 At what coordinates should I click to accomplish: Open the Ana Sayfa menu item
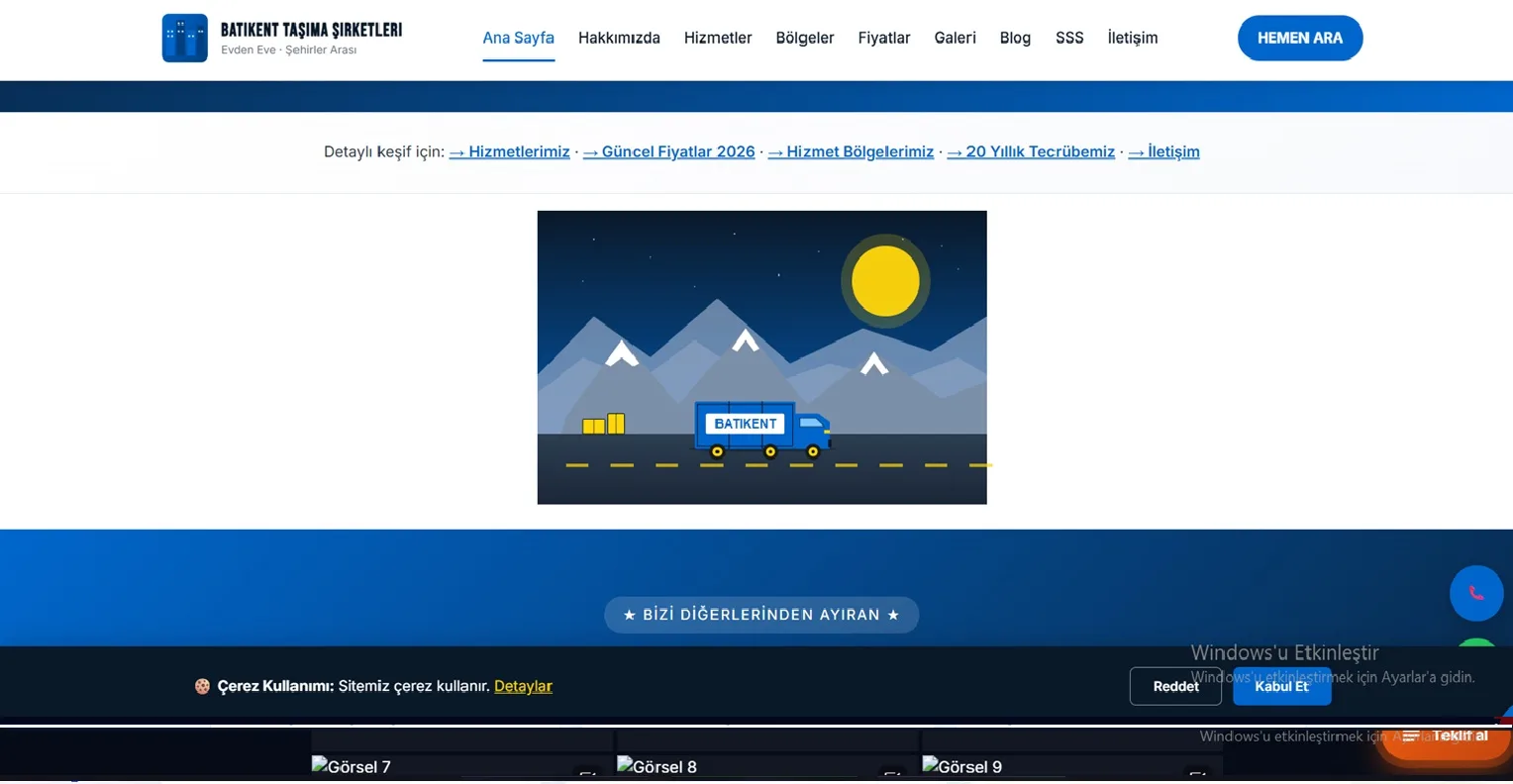tap(518, 38)
